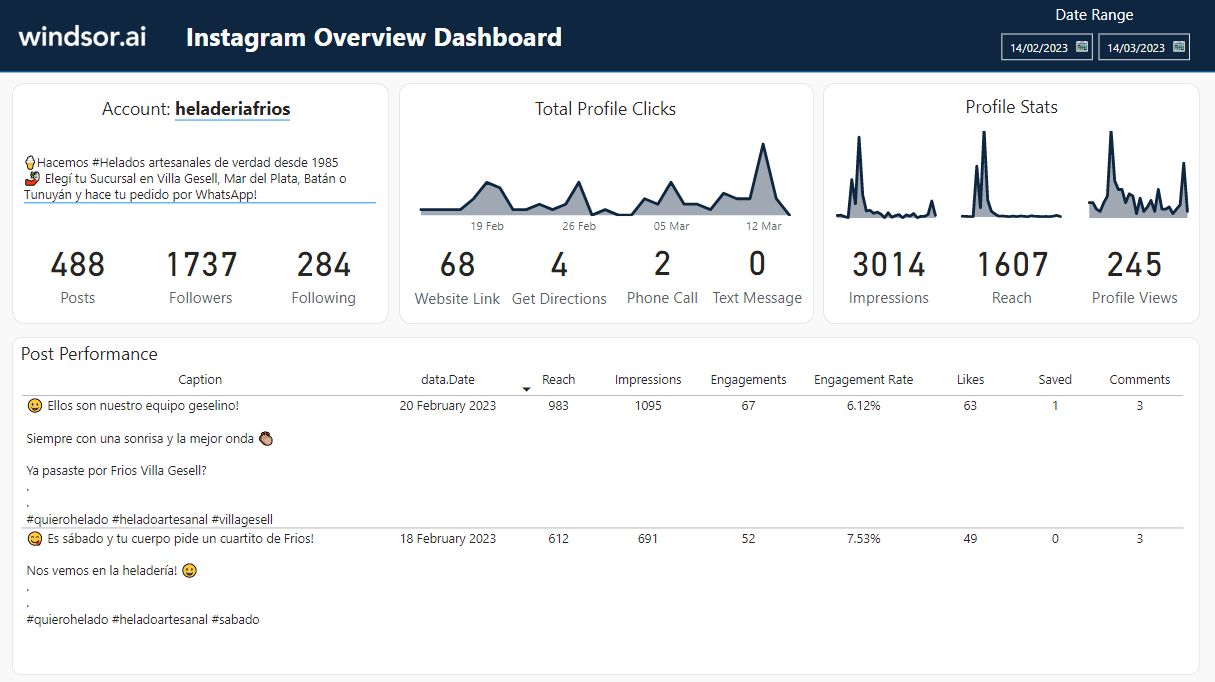Click the windsor.ai logo

click(80, 36)
